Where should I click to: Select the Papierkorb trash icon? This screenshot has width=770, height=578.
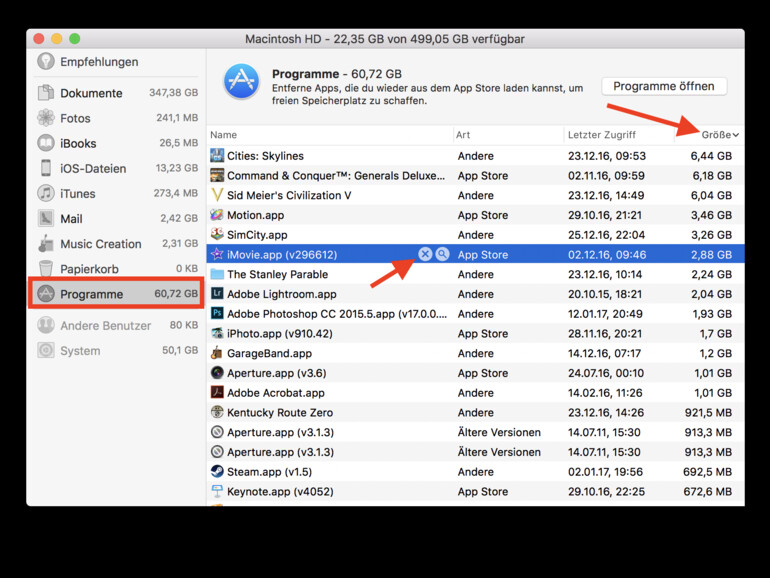[x=46, y=269]
